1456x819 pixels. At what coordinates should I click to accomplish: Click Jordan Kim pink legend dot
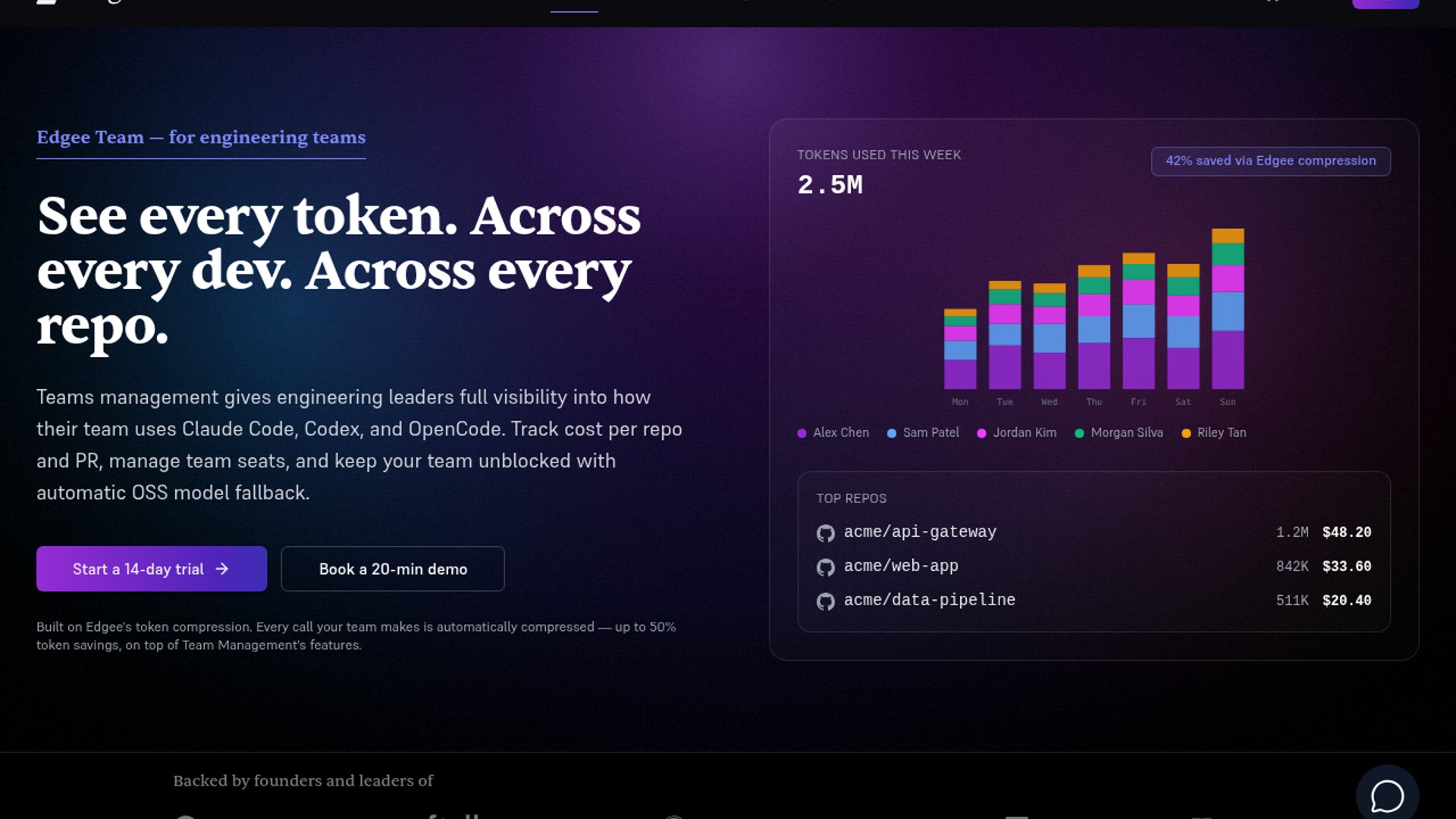[981, 433]
